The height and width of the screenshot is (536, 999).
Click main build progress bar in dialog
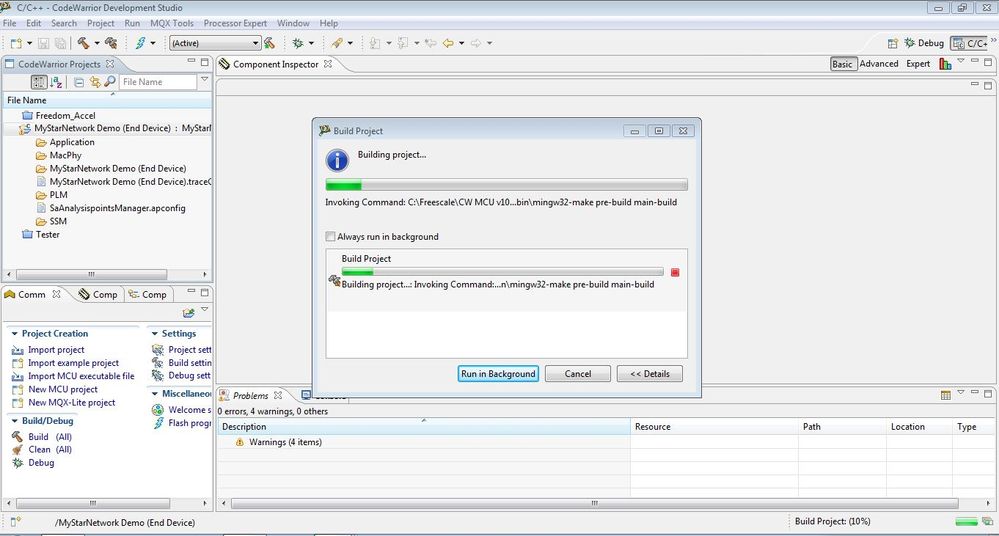[x=507, y=185]
